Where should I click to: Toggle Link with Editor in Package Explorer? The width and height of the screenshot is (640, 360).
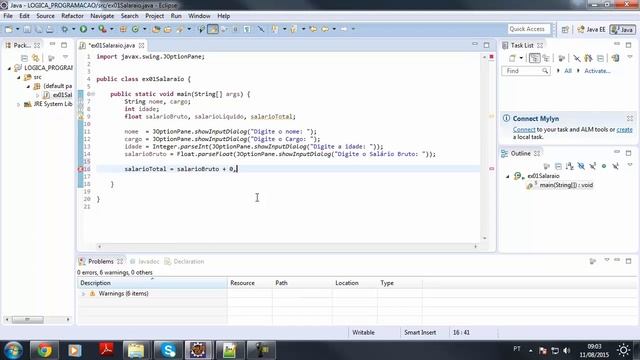(x=36, y=58)
